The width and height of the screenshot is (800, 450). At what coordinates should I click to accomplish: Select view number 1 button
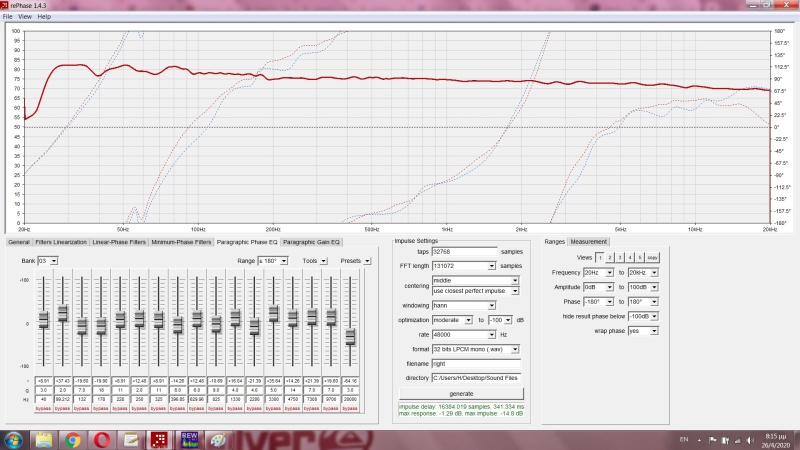(600, 257)
